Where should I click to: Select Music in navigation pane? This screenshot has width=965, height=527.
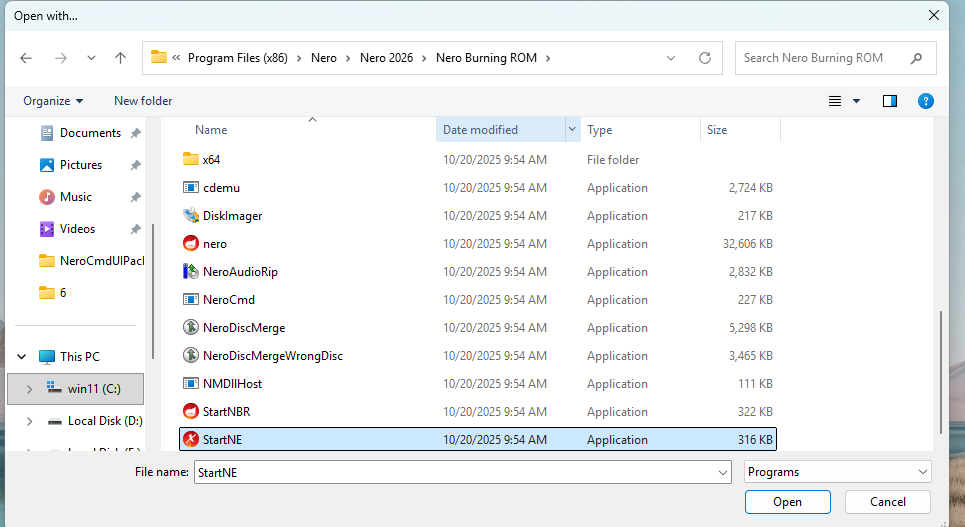coord(76,197)
